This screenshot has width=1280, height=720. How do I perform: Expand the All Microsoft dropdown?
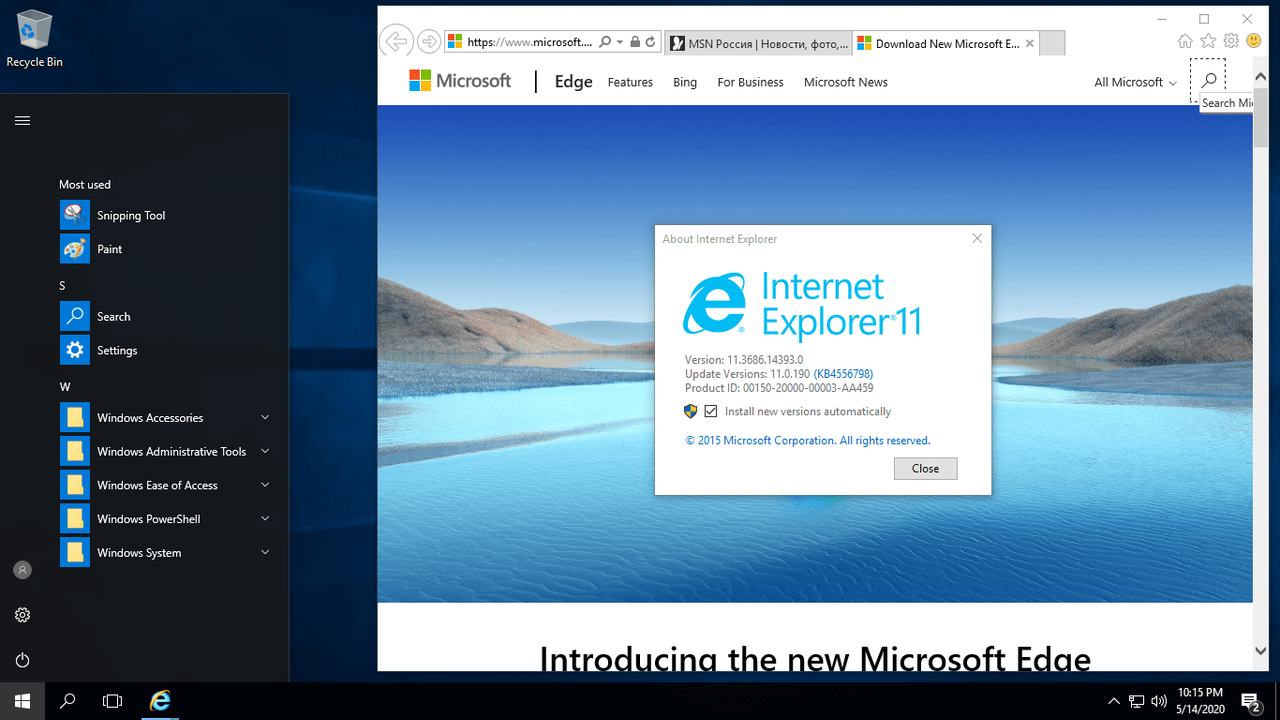pyautogui.click(x=1135, y=82)
